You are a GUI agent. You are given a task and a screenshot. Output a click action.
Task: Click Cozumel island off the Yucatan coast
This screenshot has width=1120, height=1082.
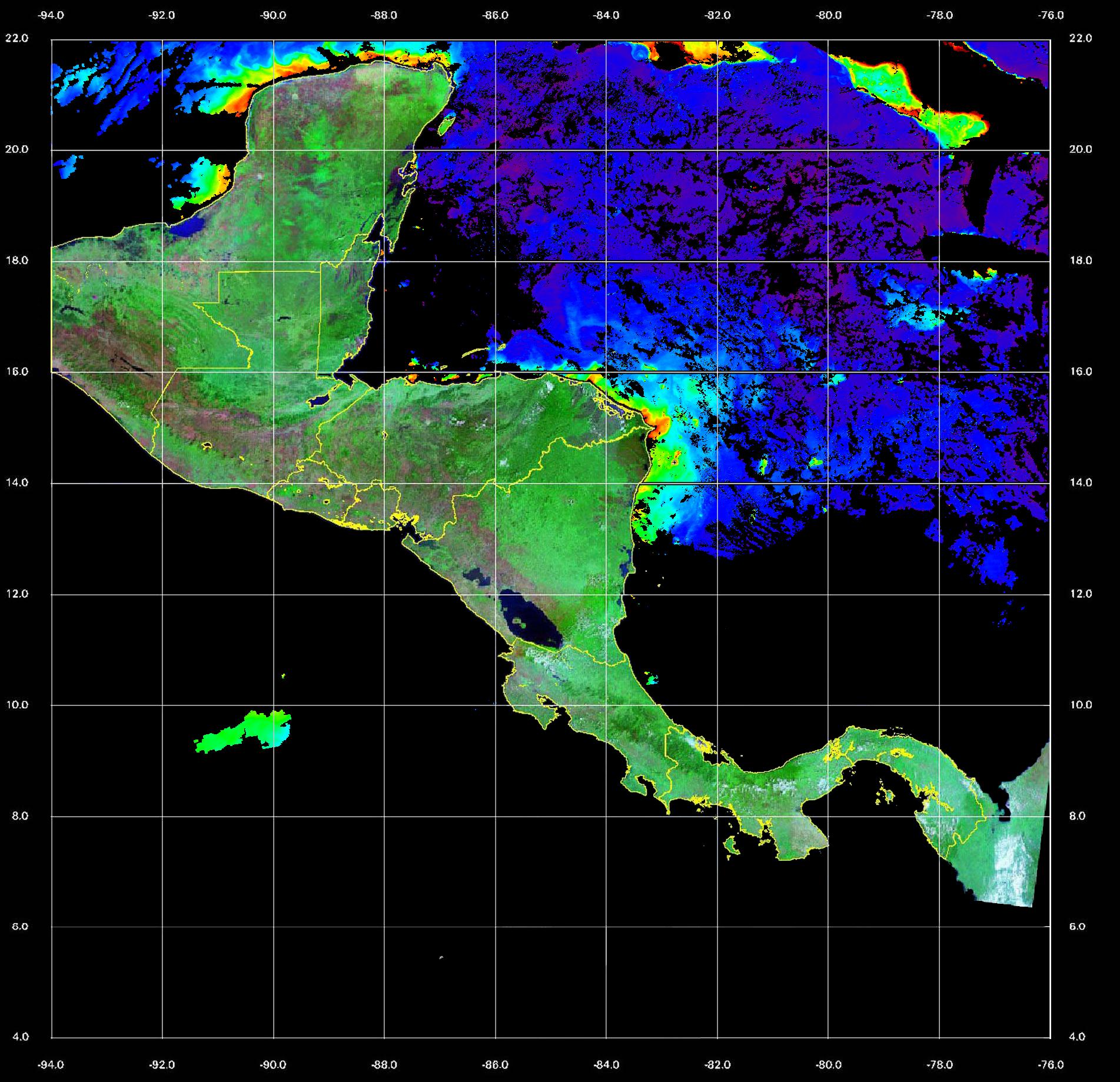(x=446, y=124)
